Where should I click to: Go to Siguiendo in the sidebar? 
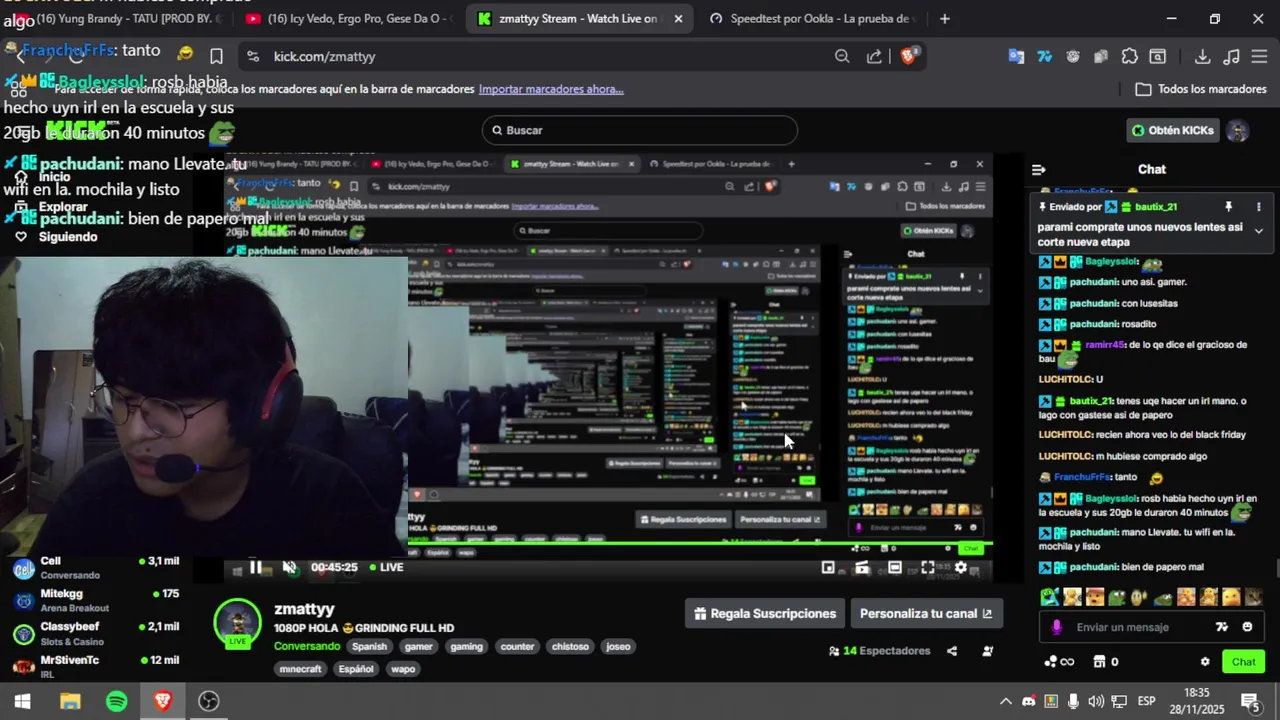[56, 237]
